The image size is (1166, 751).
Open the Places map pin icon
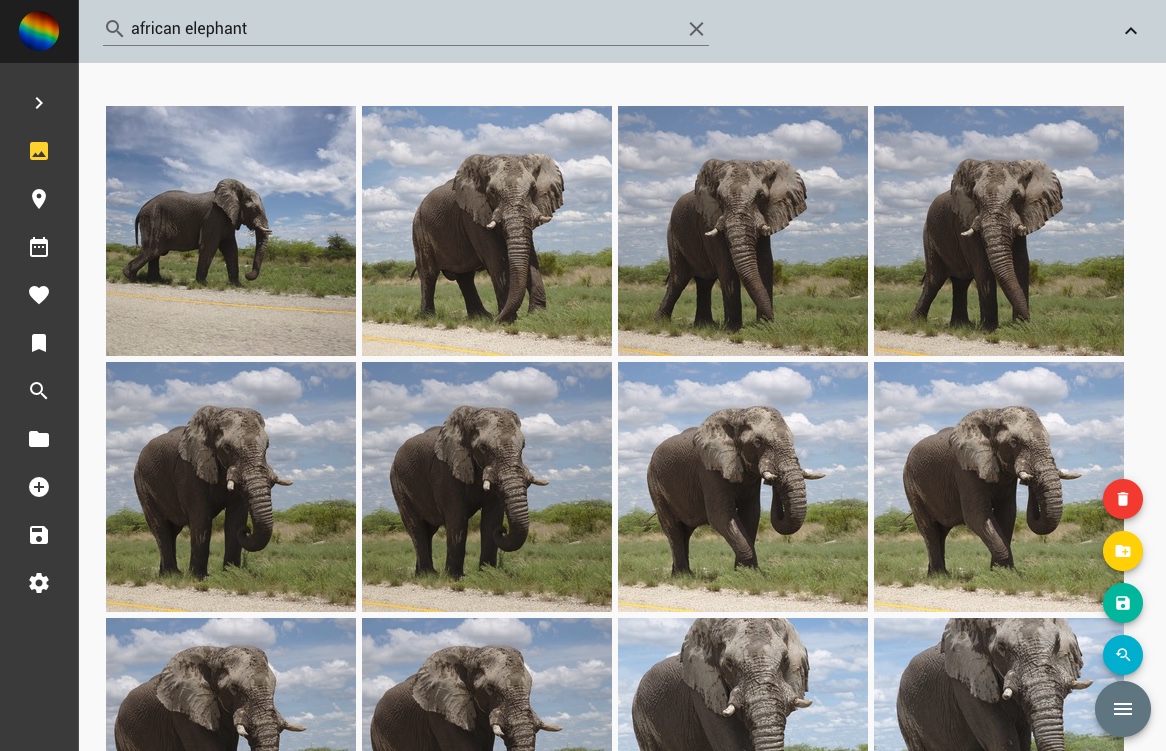tap(39, 199)
